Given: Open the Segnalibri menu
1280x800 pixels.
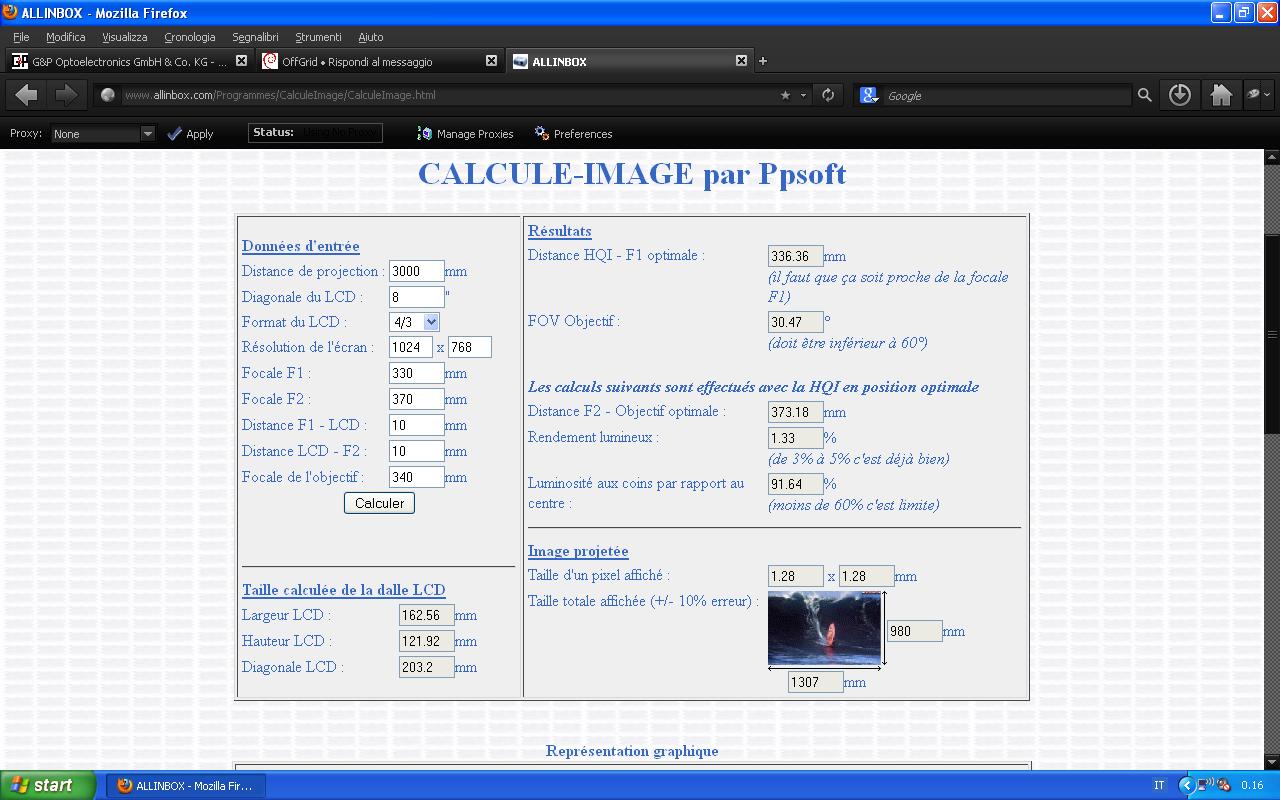Looking at the screenshot, I should [x=255, y=37].
